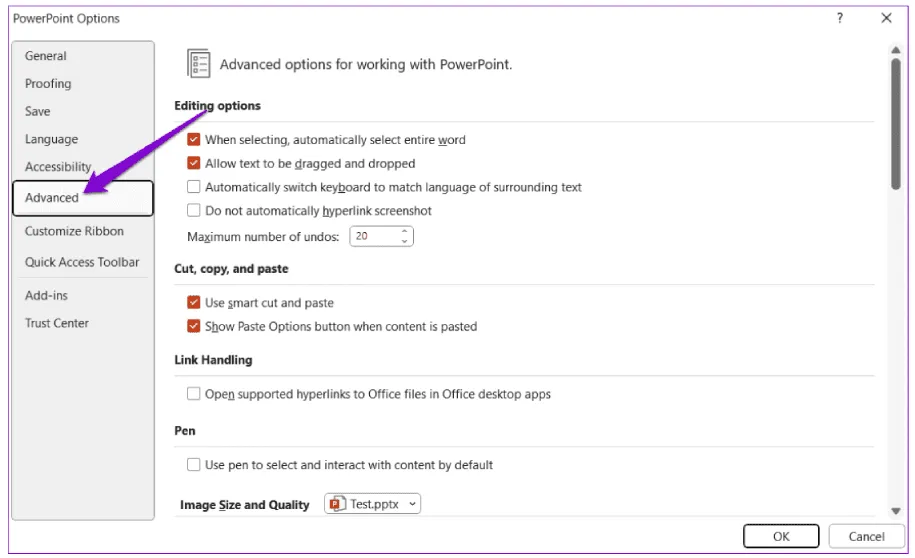
Task: Select Quick Access Toolbar category
Action: pos(82,262)
